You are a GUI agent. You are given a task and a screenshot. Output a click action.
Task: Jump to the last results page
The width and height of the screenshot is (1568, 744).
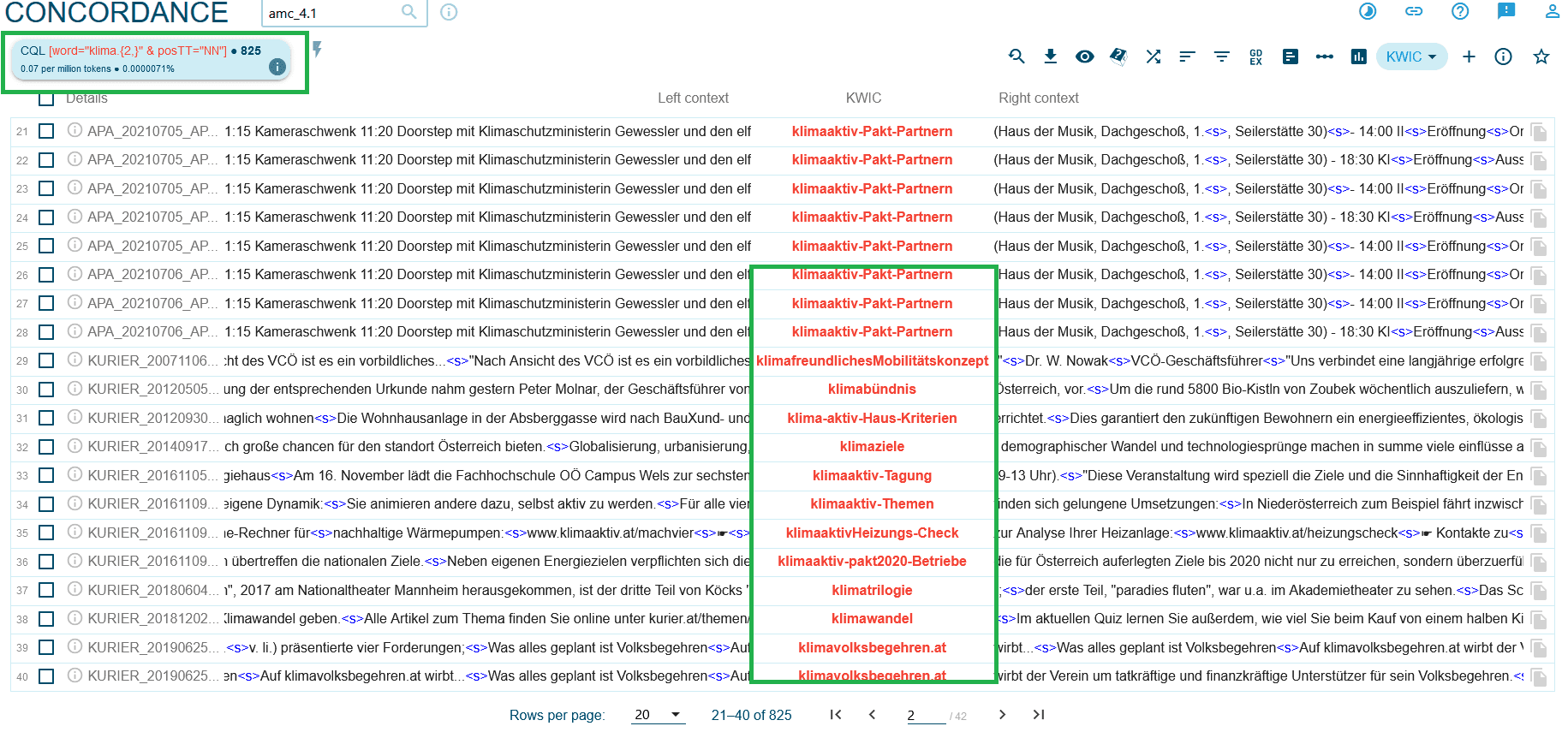[x=1038, y=715]
